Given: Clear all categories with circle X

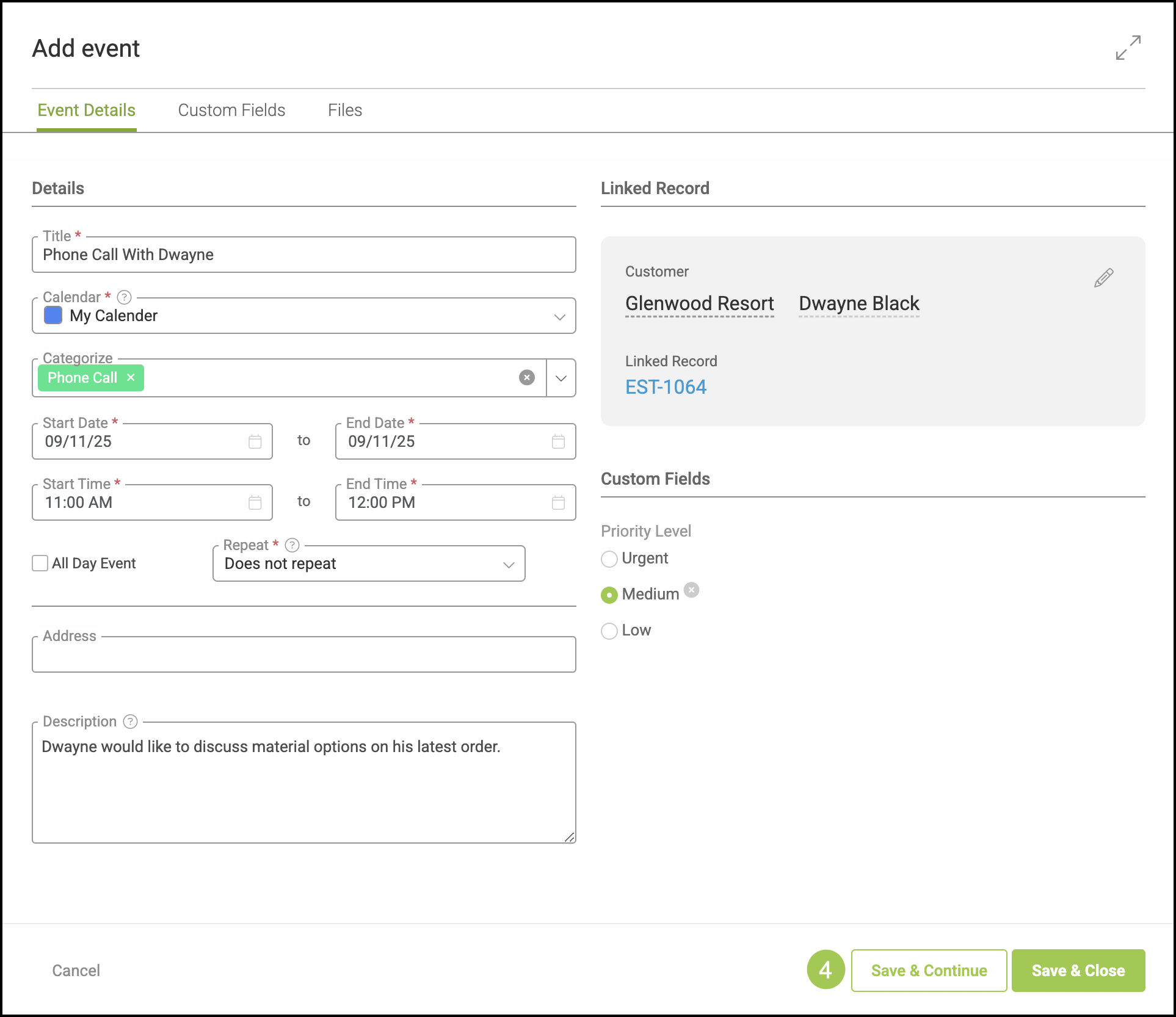Looking at the screenshot, I should [x=526, y=378].
